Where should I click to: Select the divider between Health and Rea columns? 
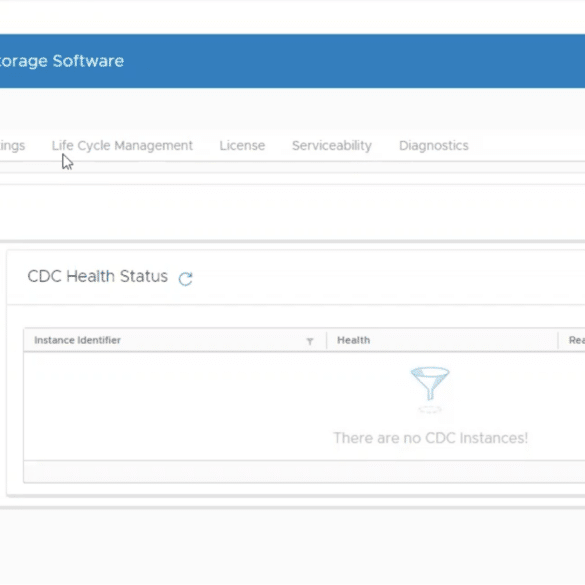click(558, 340)
